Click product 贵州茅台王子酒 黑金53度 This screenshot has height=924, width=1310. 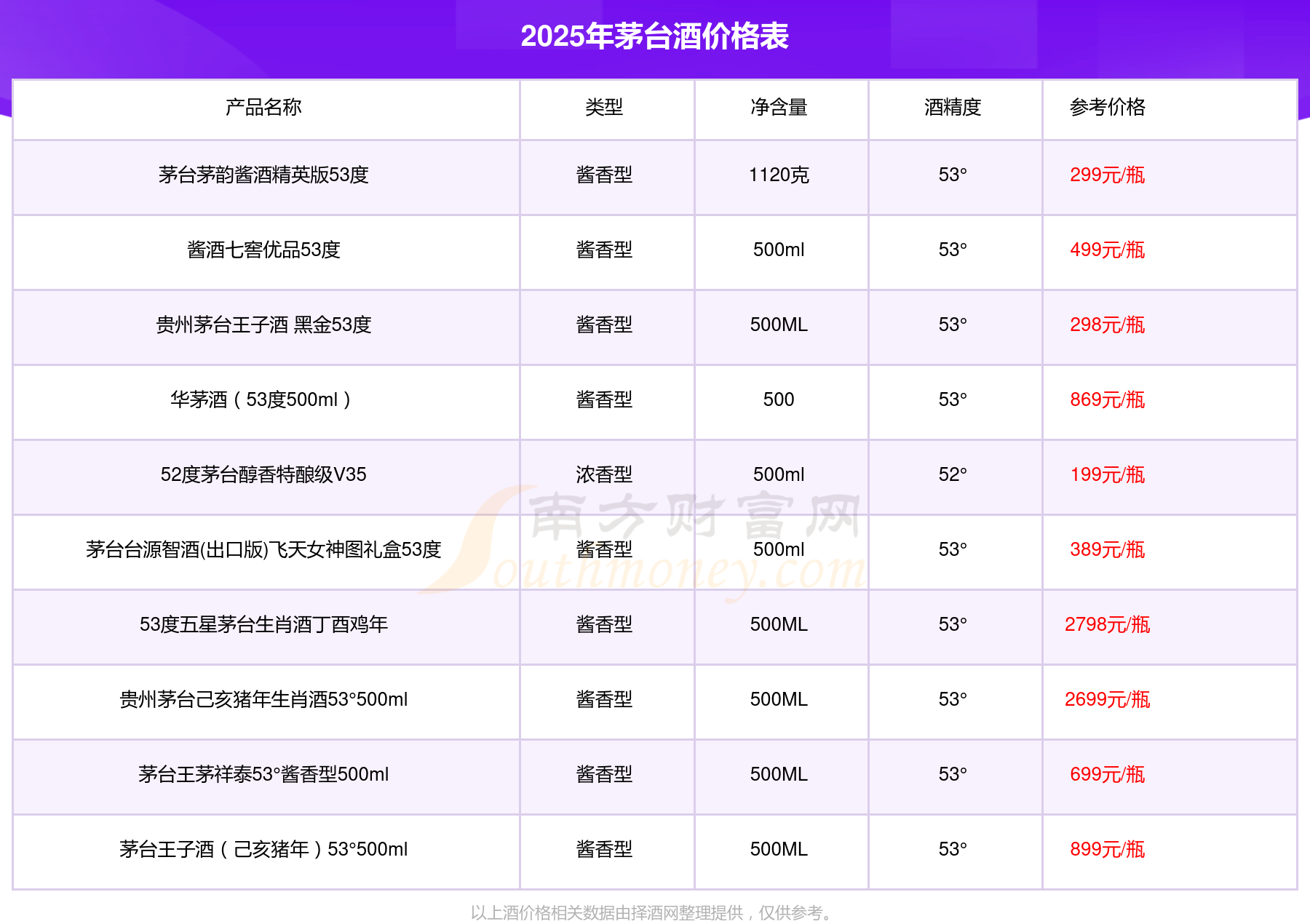pyautogui.click(x=263, y=325)
